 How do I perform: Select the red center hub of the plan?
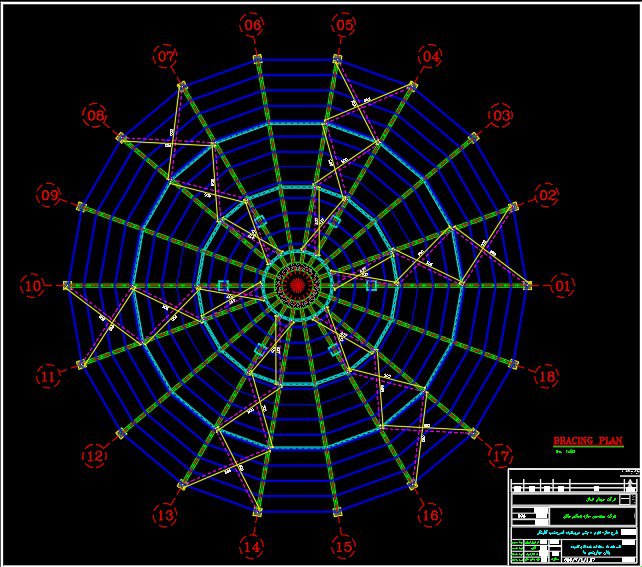click(x=297, y=286)
